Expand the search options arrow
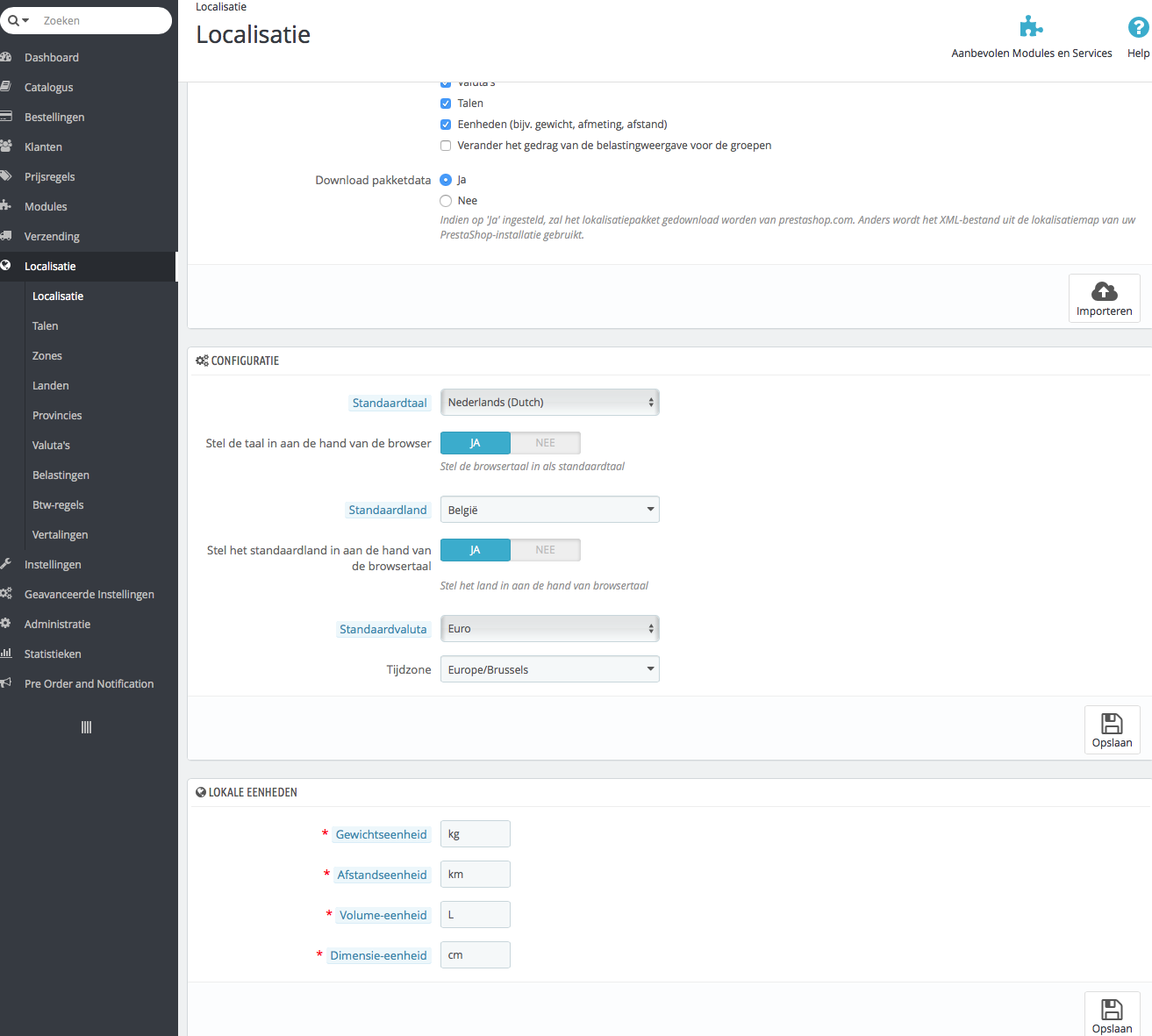1152x1036 pixels. (x=26, y=20)
